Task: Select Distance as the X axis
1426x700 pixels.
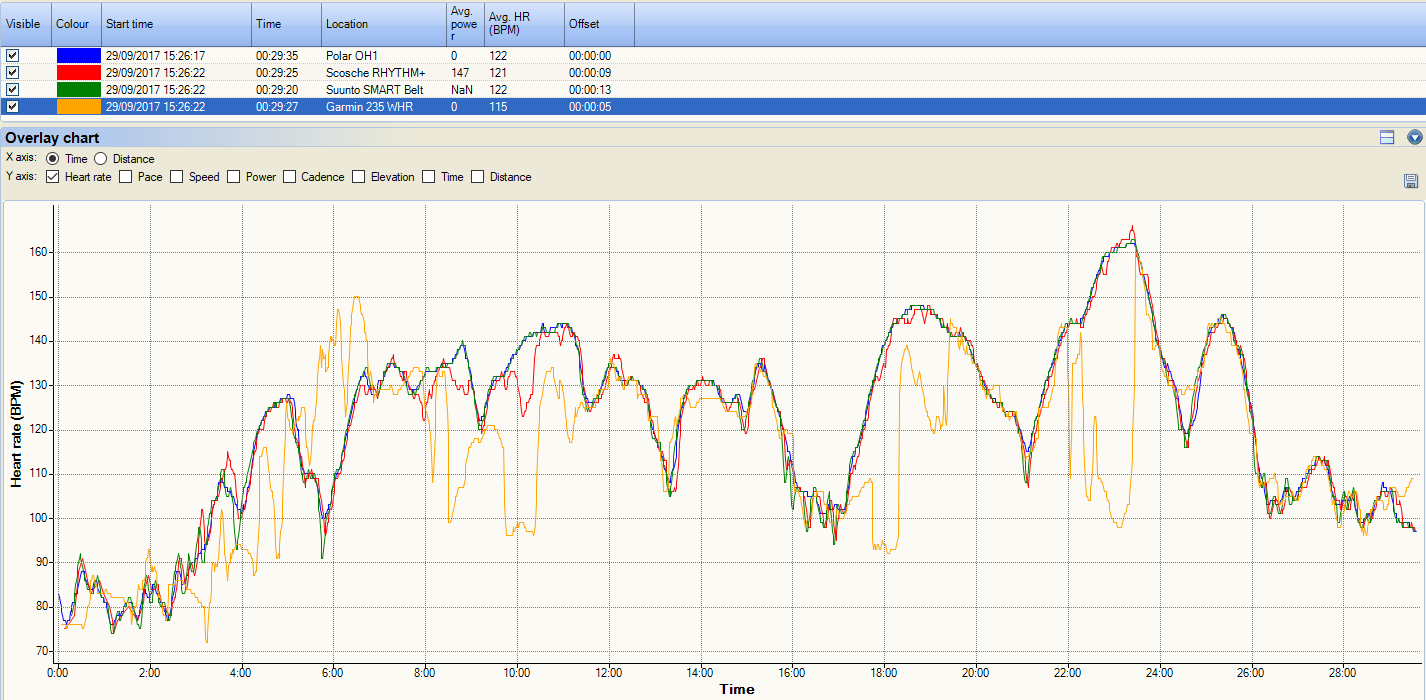Action: click(x=100, y=158)
